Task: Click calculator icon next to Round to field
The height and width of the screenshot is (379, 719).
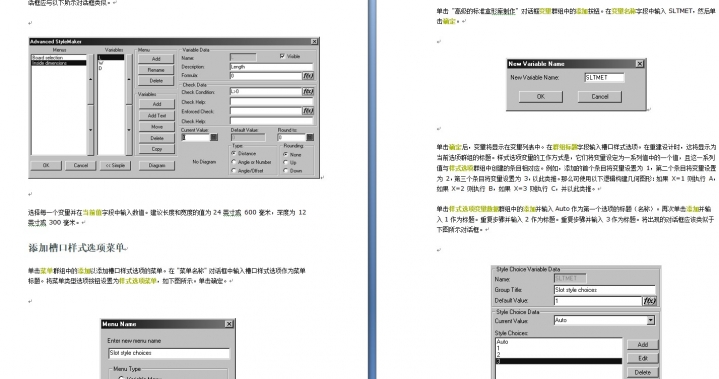Action: [310, 137]
